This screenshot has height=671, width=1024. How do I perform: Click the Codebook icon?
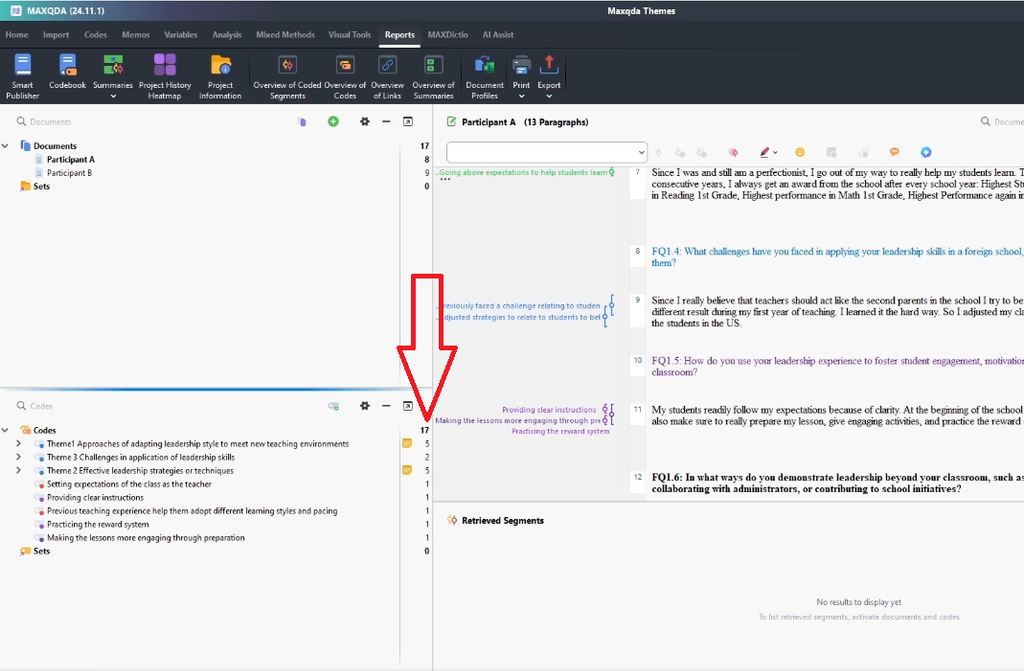point(68,76)
